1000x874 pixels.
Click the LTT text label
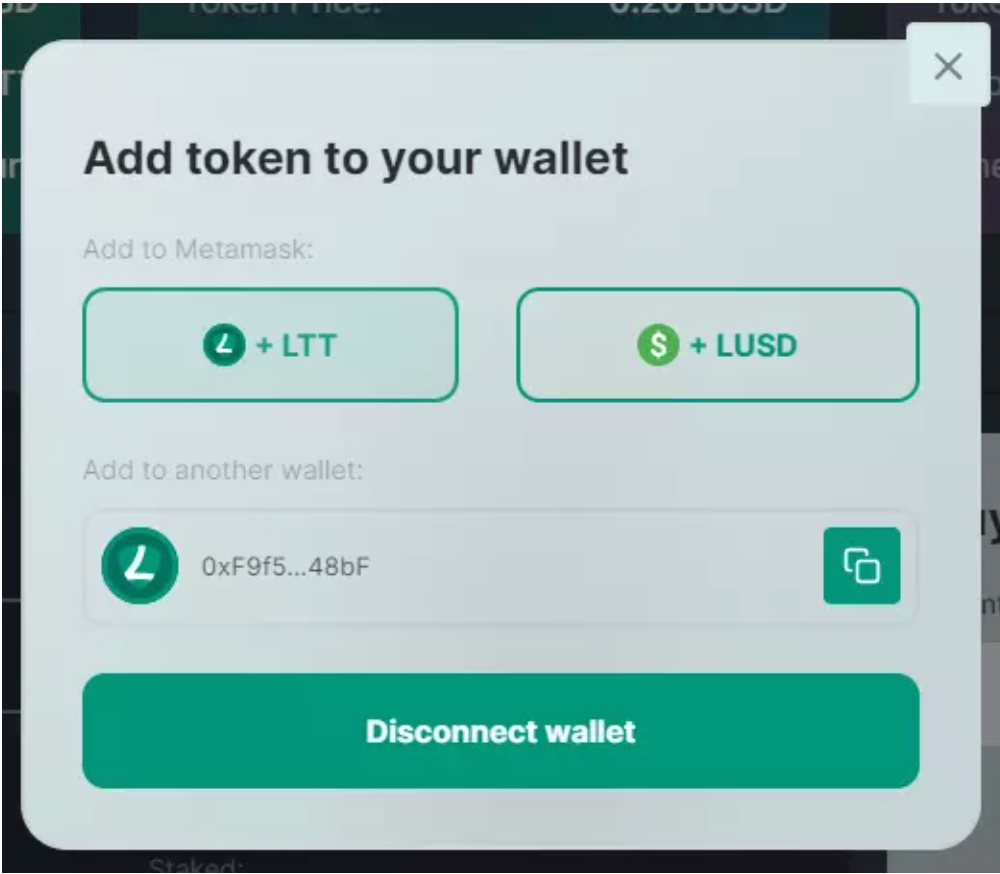click(x=309, y=346)
